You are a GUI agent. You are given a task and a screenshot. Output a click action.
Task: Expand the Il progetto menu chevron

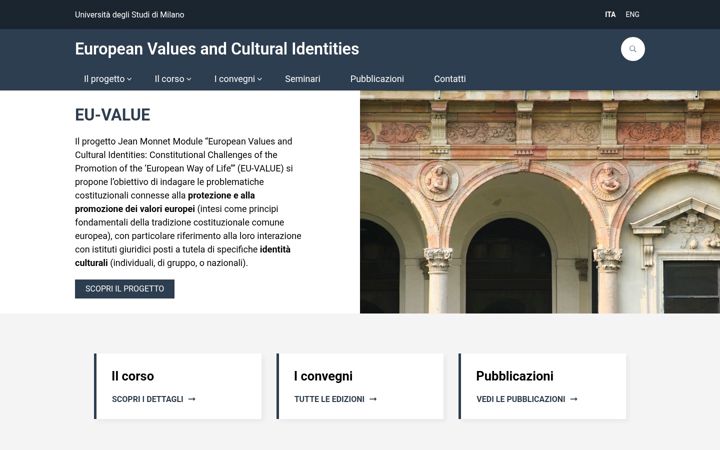pos(129,79)
